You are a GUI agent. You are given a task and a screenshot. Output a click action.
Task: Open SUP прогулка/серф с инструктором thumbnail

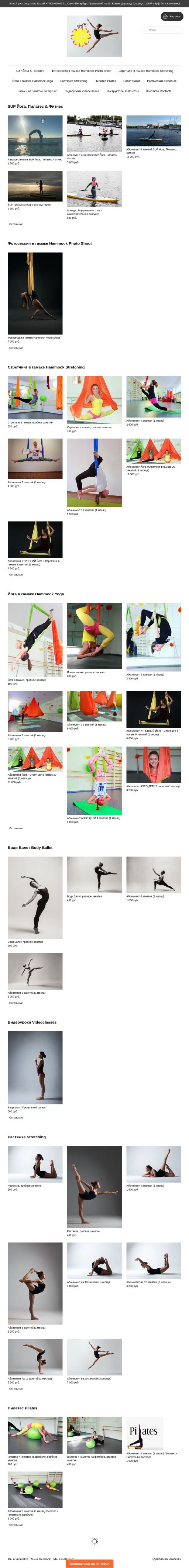point(35,186)
